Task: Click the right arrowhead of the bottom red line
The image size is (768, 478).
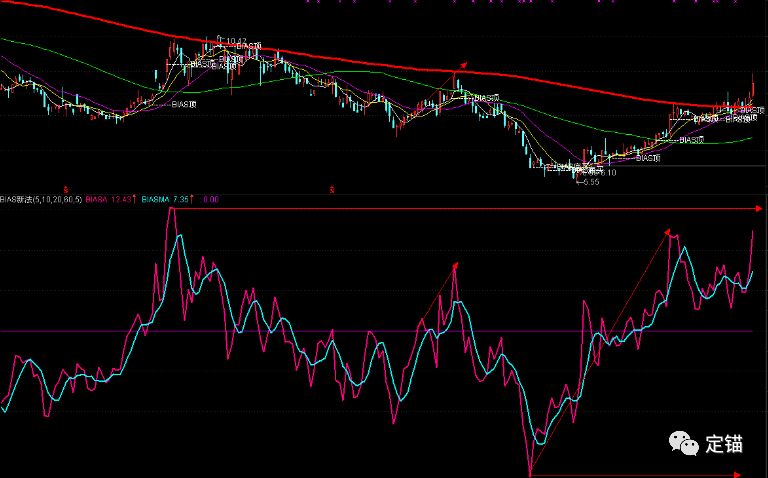Action: point(738,475)
